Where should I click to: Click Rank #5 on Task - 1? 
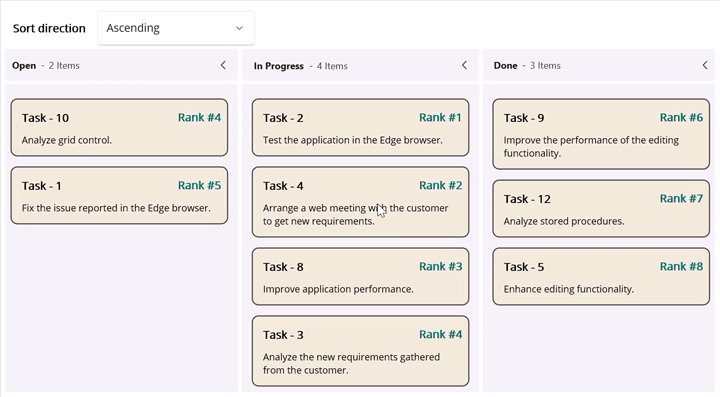(199, 185)
